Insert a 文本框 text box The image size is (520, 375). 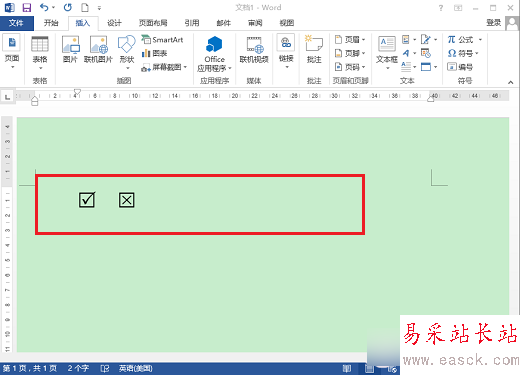click(x=387, y=53)
